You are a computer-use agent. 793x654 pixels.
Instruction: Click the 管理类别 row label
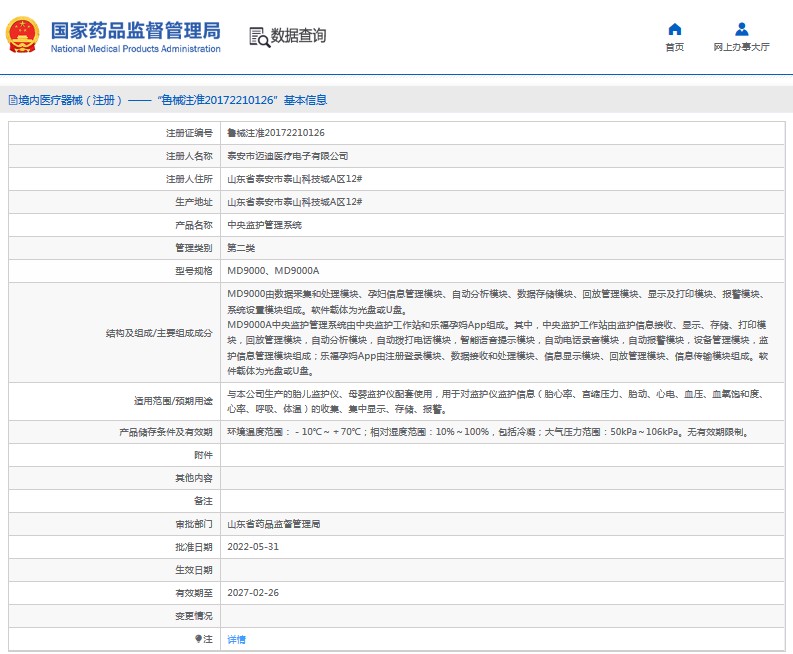click(194, 248)
